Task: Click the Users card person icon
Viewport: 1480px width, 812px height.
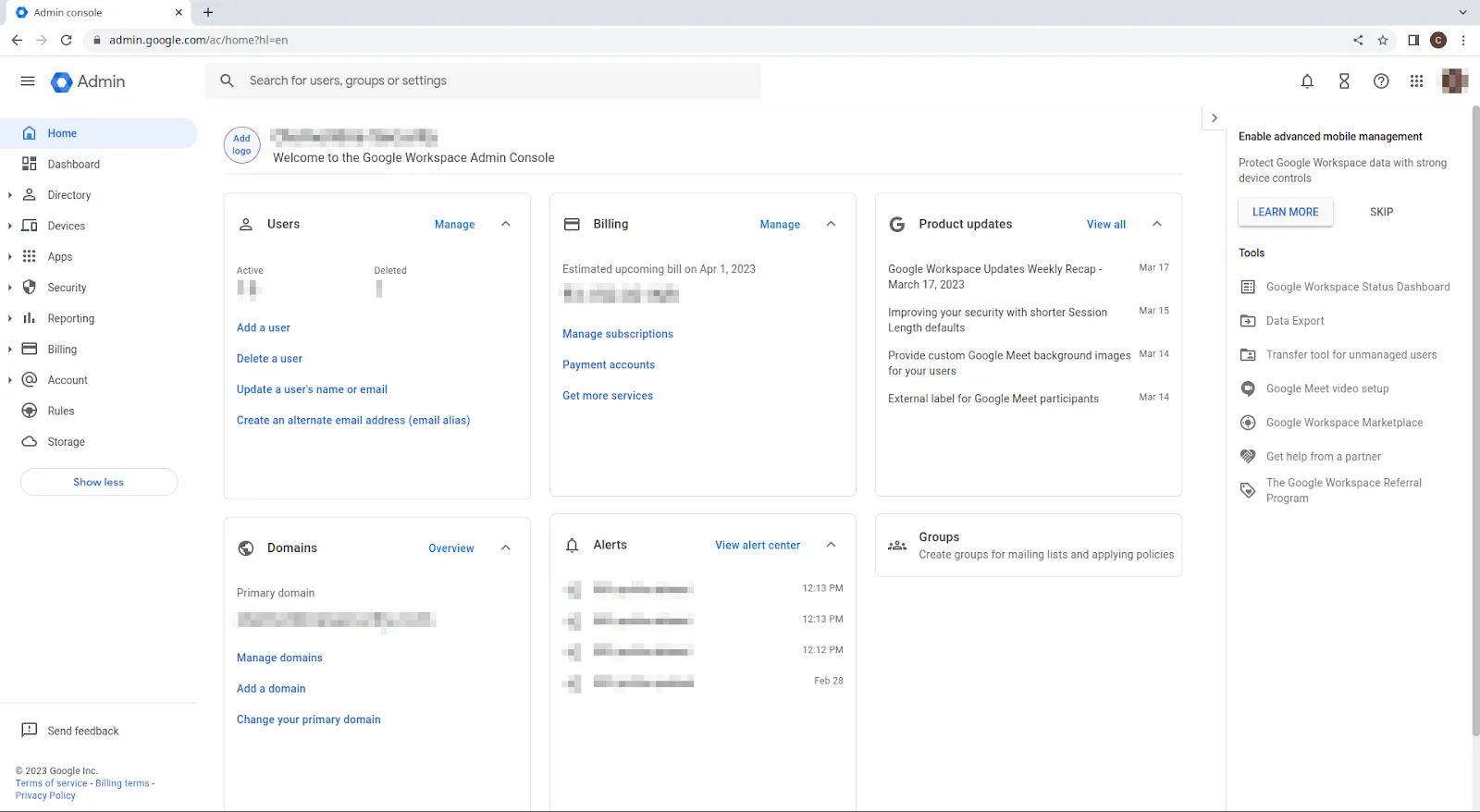Action: pos(246,224)
